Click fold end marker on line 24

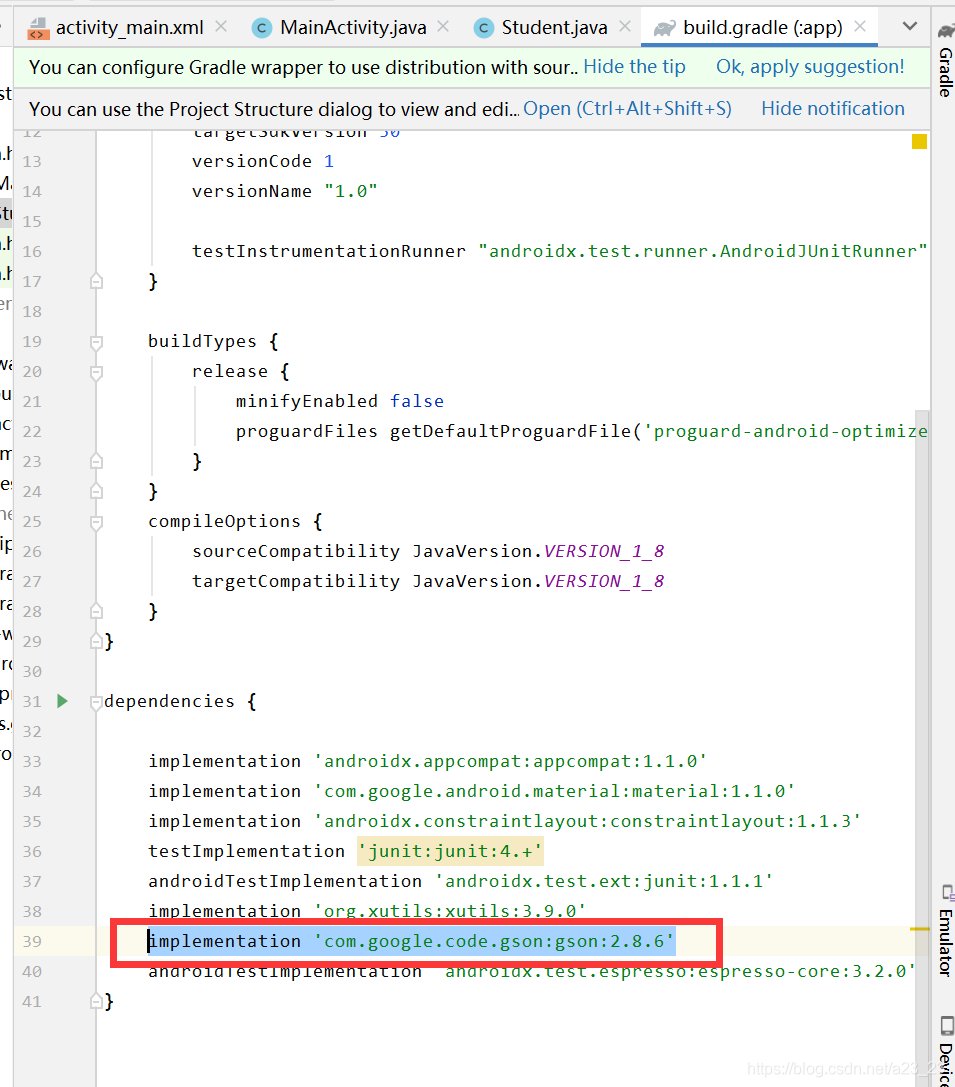(96, 492)
